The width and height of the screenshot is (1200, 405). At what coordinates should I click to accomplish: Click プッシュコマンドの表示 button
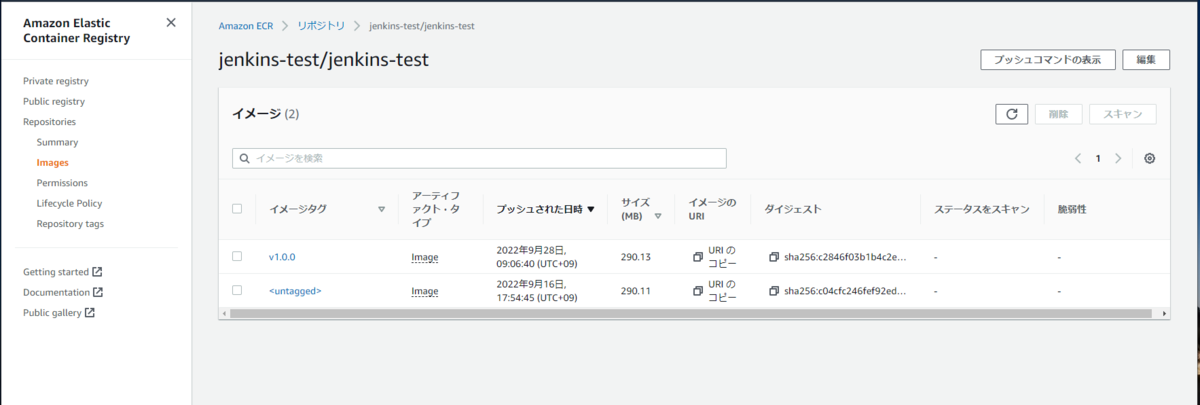pos(1047,60)
